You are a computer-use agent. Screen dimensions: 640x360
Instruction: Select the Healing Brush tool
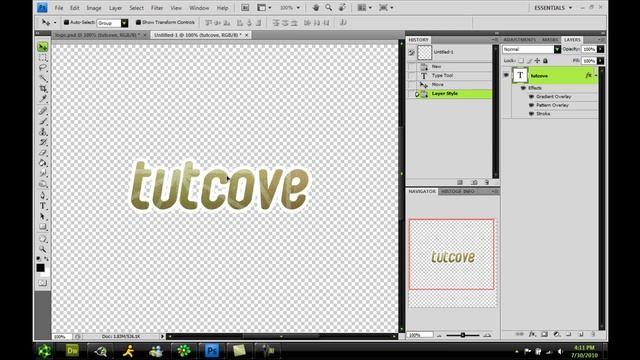(42, 111)
